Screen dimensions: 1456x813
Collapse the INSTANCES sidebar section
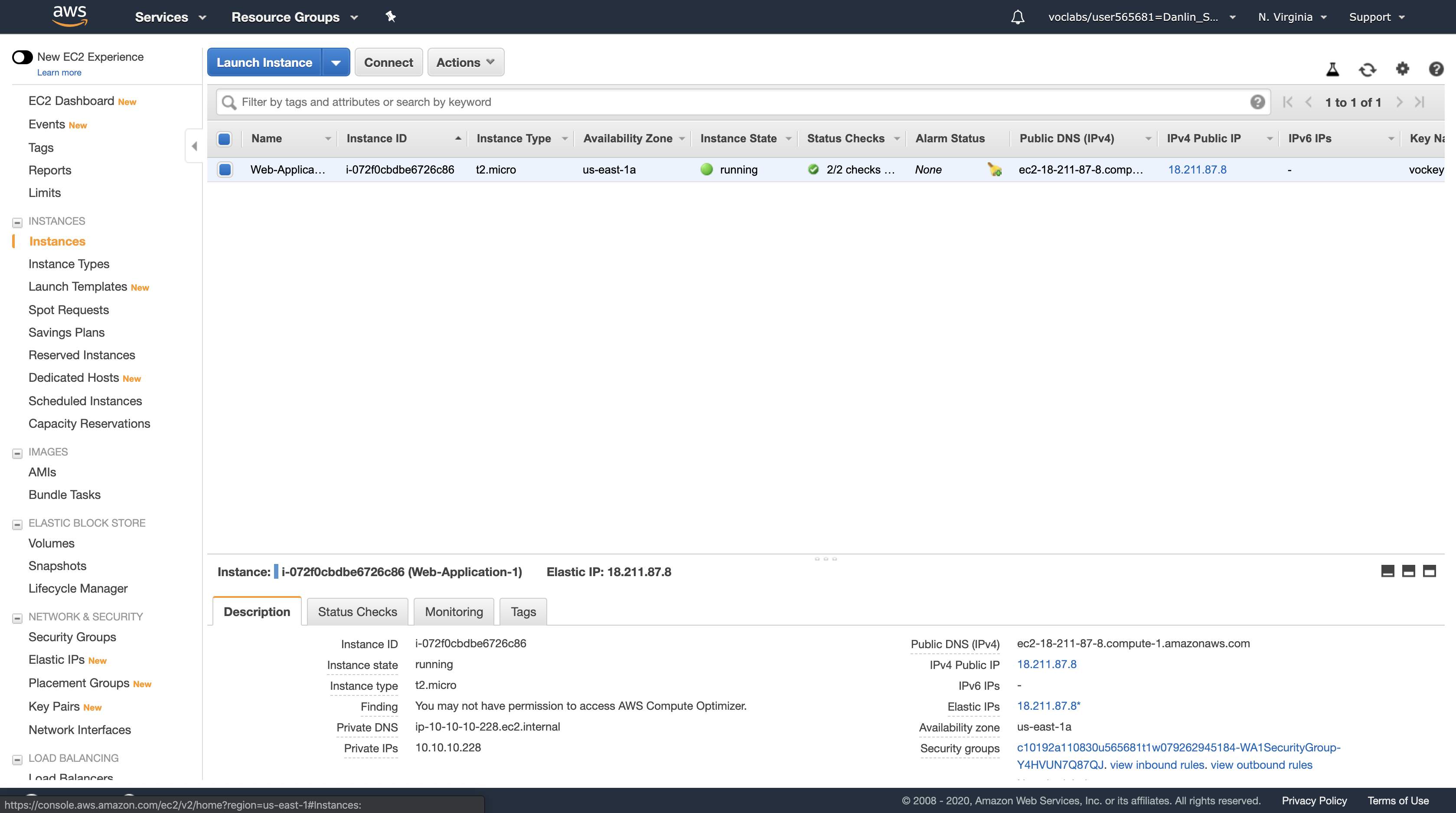(x=17, y=222)
